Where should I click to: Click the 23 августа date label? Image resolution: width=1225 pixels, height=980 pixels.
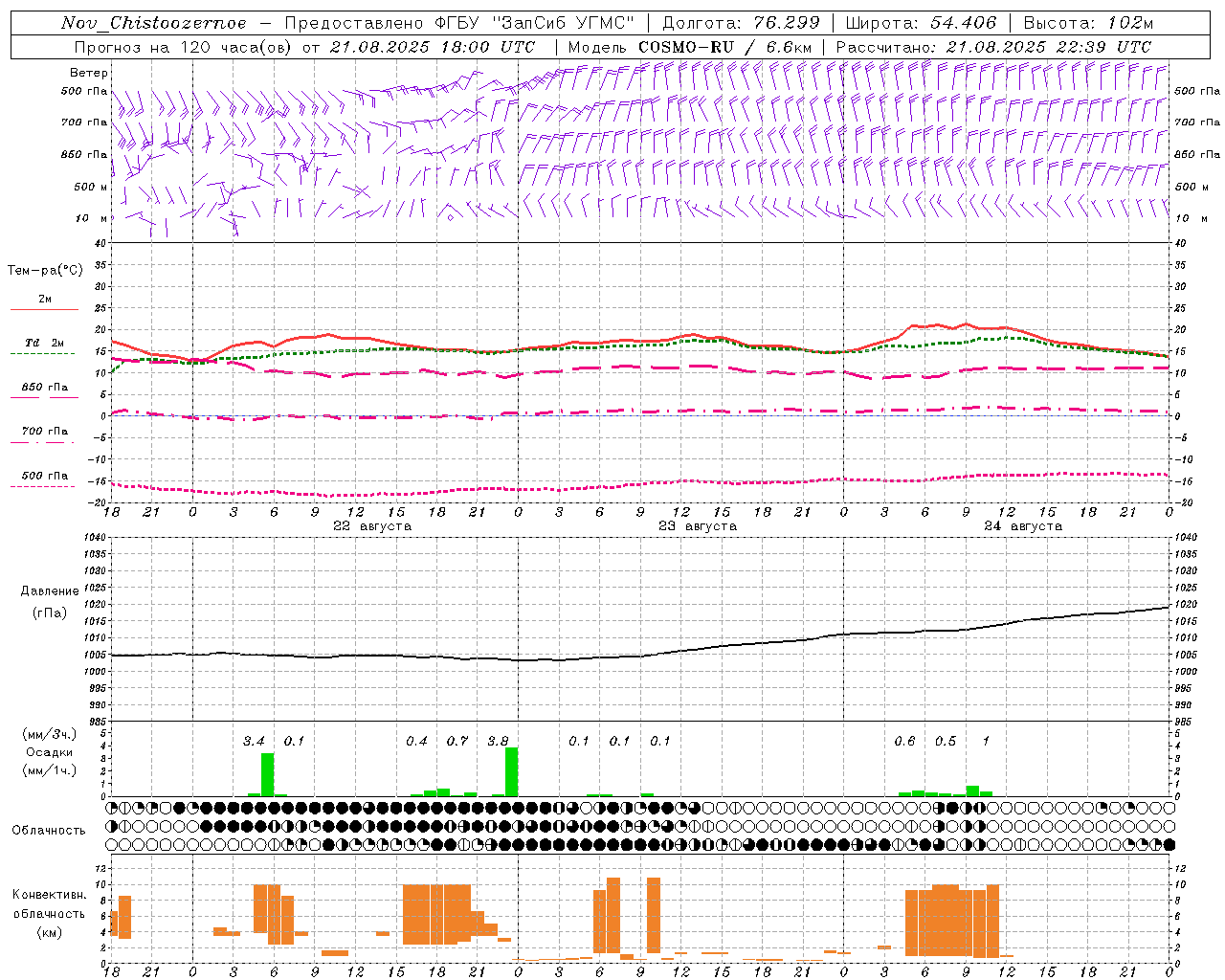(698, 526)
